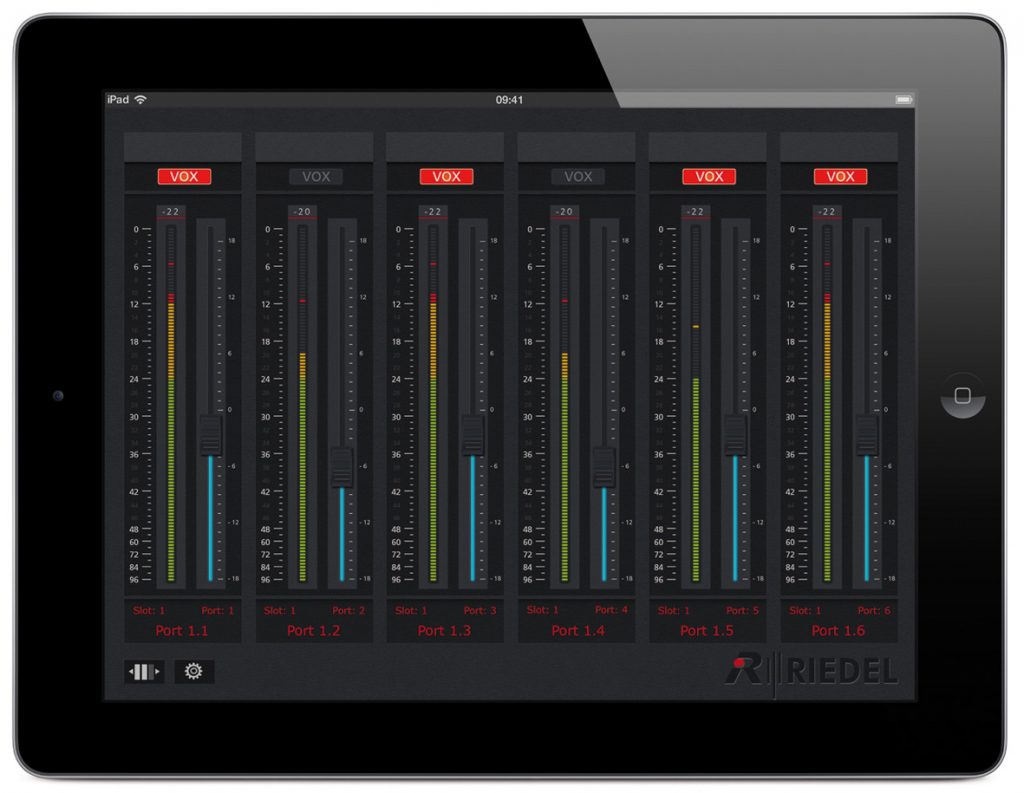The image size is (1024, 793).
Task: Click the -22 threshold value on Port 1.1
Action: tap(171, 212)
